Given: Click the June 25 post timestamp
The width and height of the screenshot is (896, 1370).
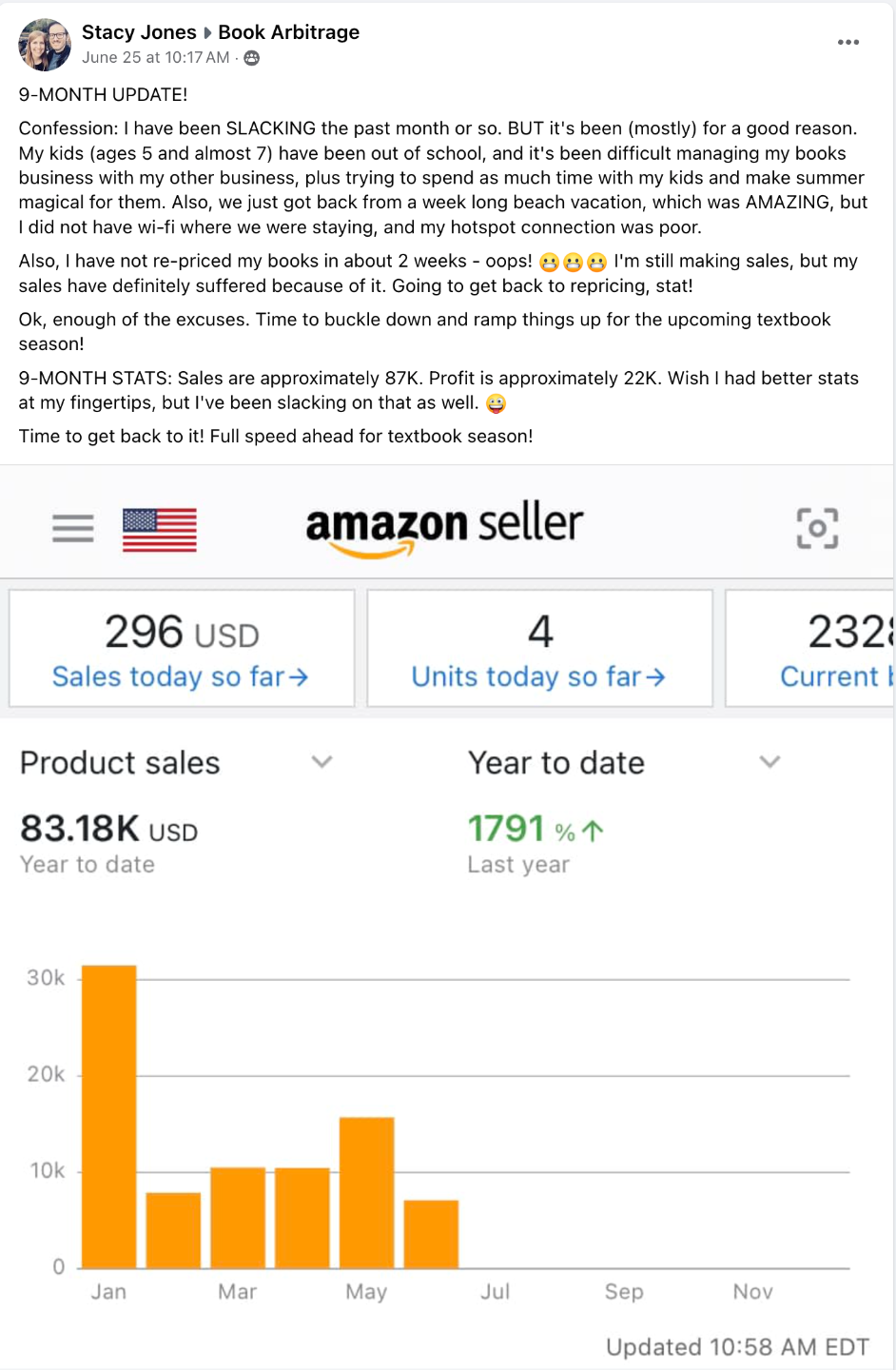Looking at the screenshot, I should [156, 58].
